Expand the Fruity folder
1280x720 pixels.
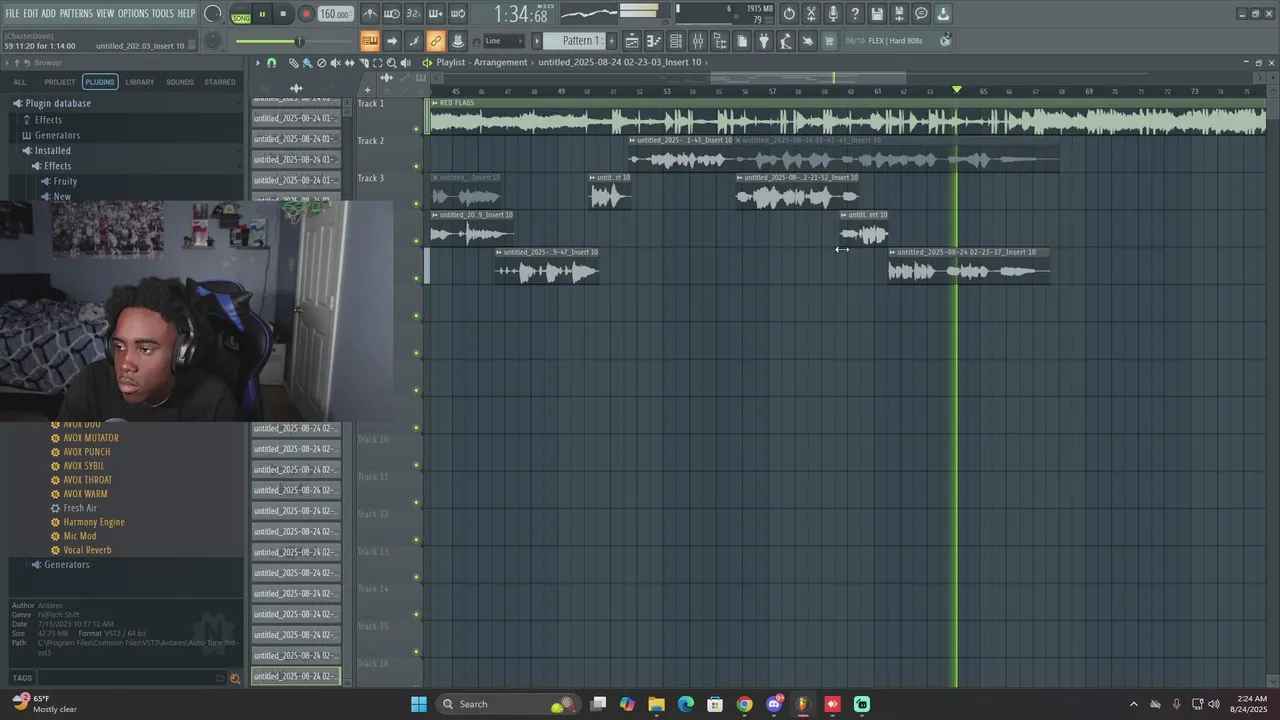click(65, 181)
